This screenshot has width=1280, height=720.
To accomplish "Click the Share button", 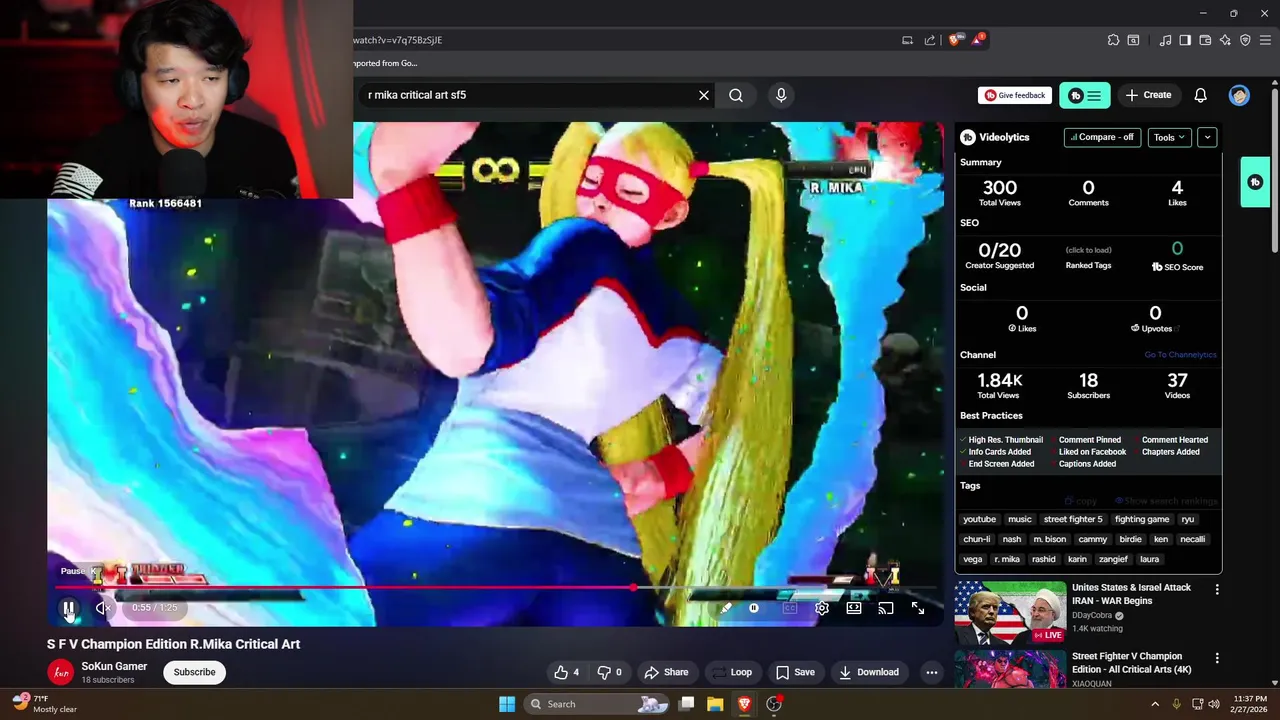I will [x=666, y=672].
